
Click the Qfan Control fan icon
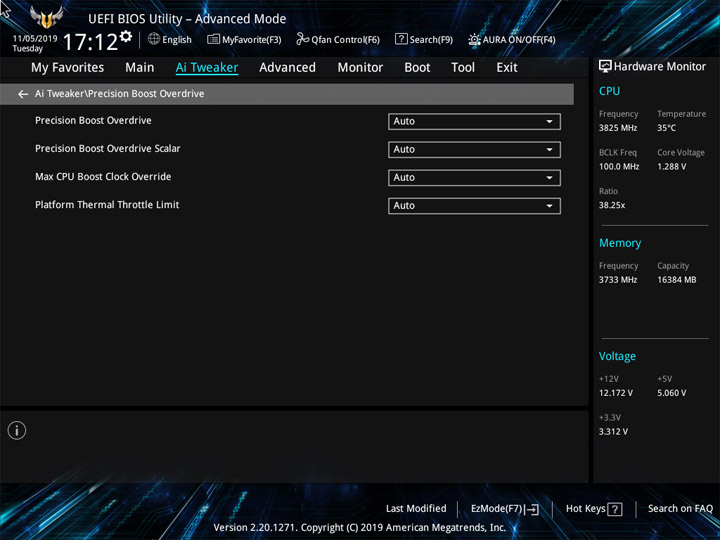point(302,39)
